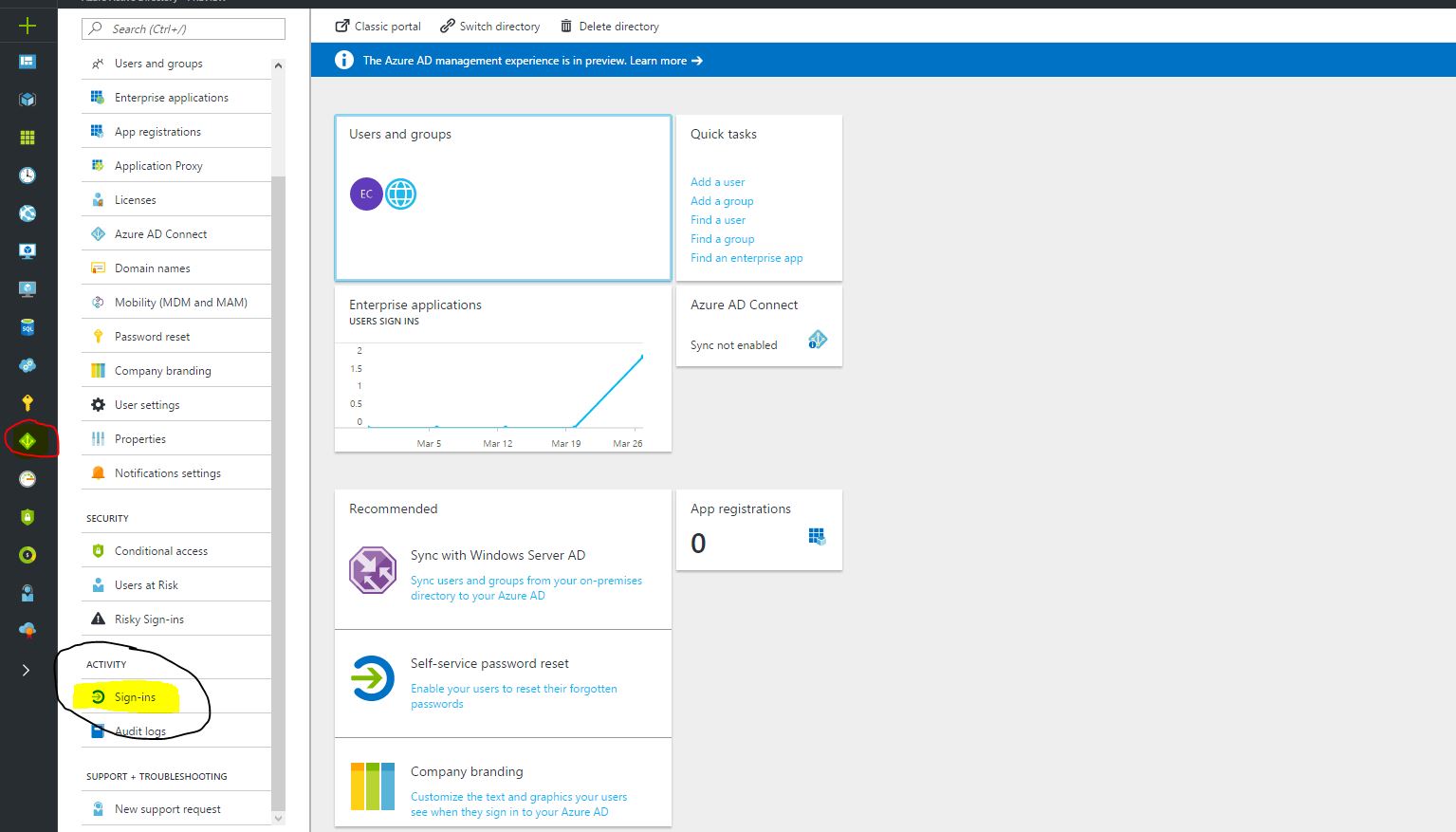Click the cloud icon near the bottom of left rail
1456x832 pixels.
pyautogui.click(x=28, y=631)
